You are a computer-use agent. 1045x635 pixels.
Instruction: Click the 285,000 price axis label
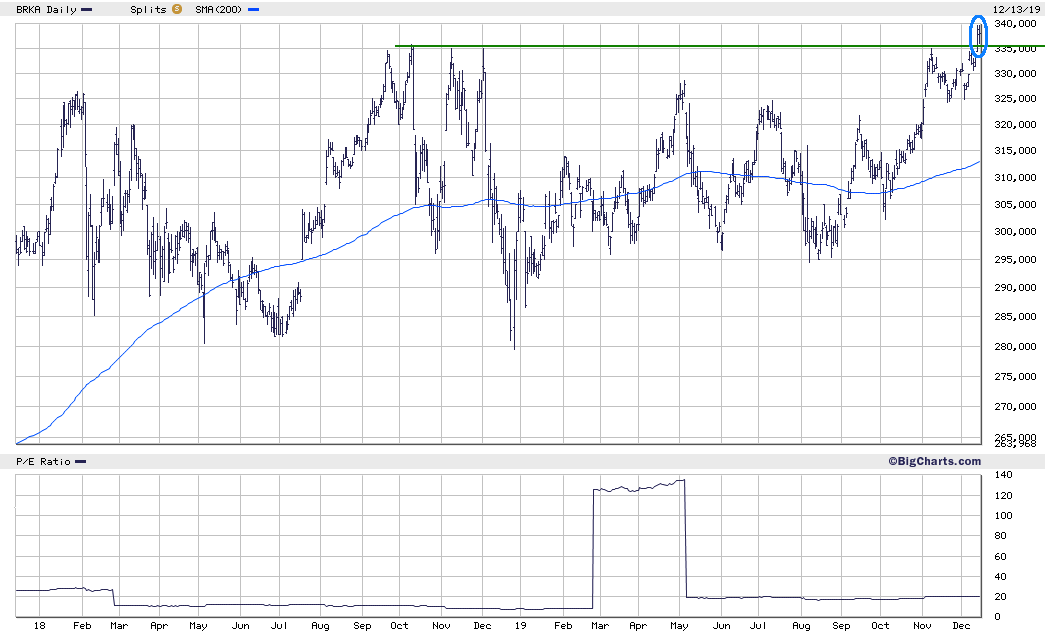coord(1015,317)
